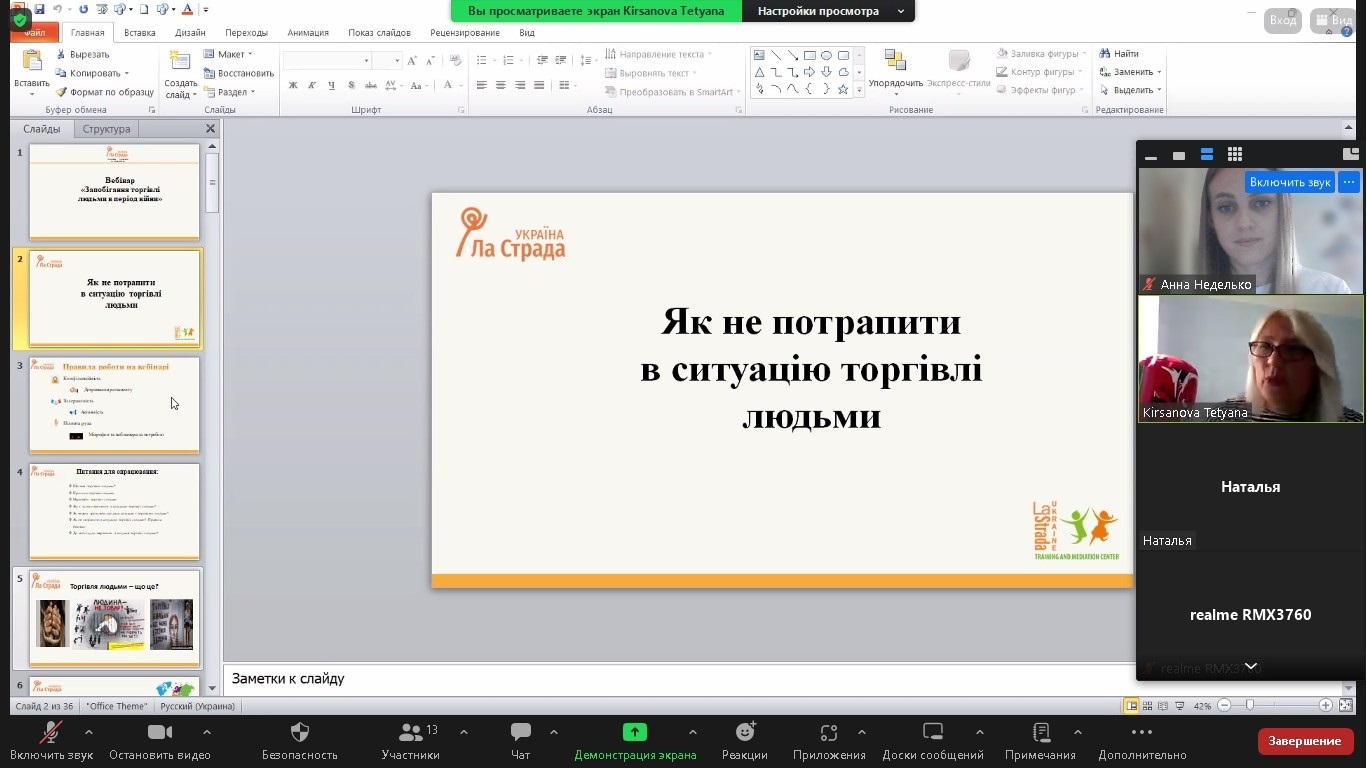Switch to the Animation (Анимация) tab
Screen dimensions: 1367x768
point(308,33)
